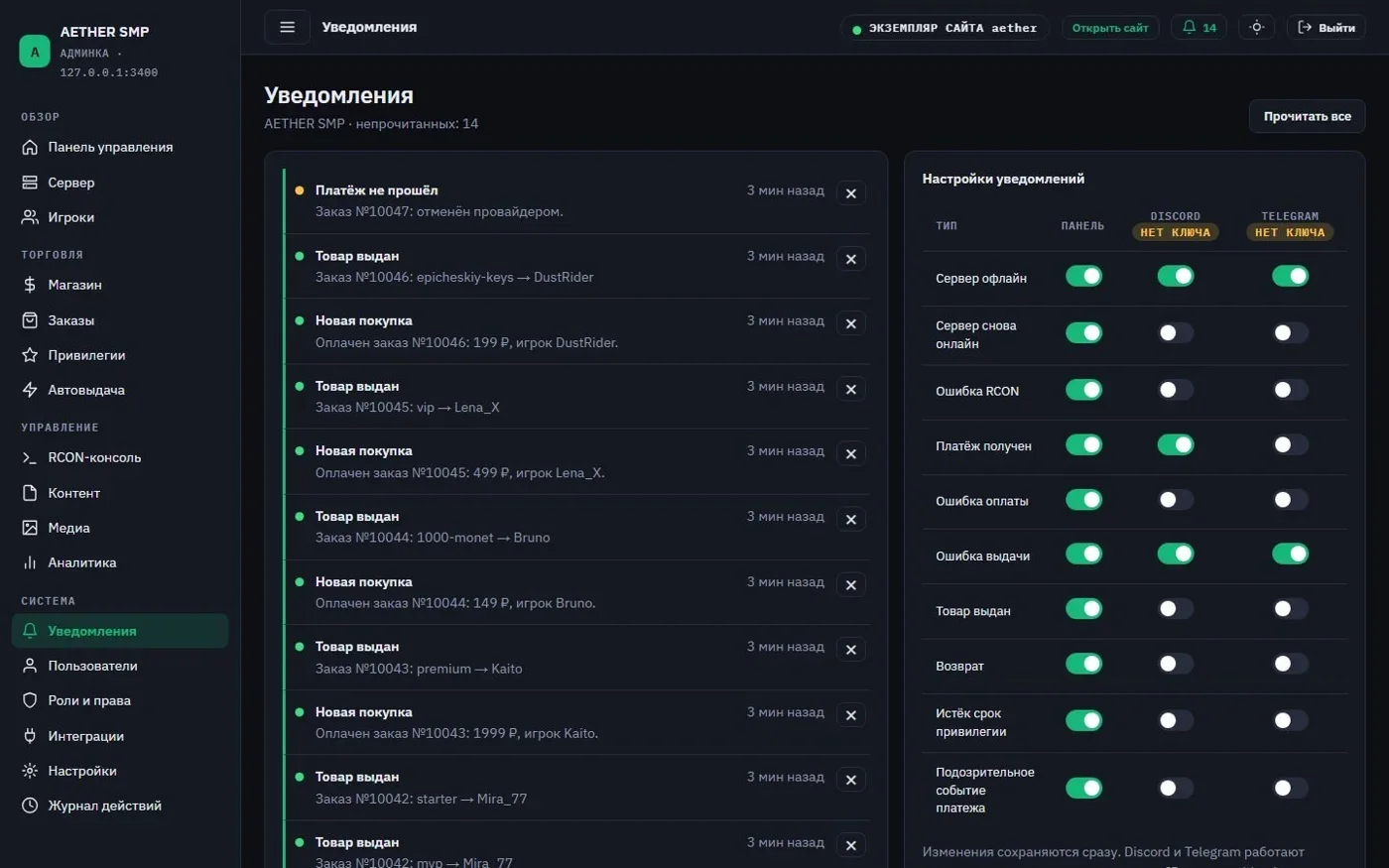Dismiss the vip → Lena_X notification
Screen dimensions: 1389x868
coord(851,389)
